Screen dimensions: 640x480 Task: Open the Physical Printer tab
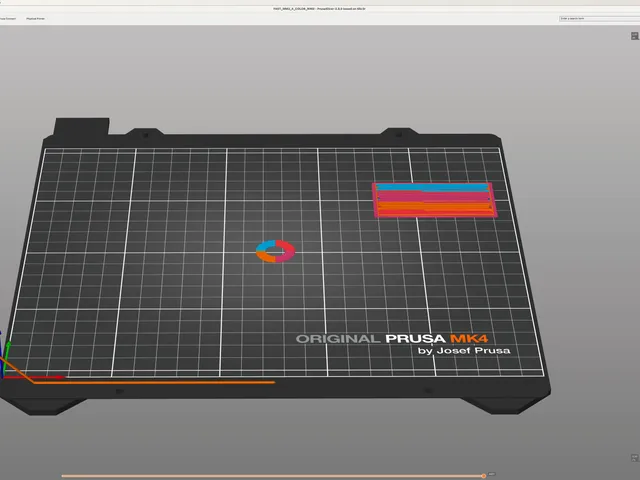tap(36, 19)
